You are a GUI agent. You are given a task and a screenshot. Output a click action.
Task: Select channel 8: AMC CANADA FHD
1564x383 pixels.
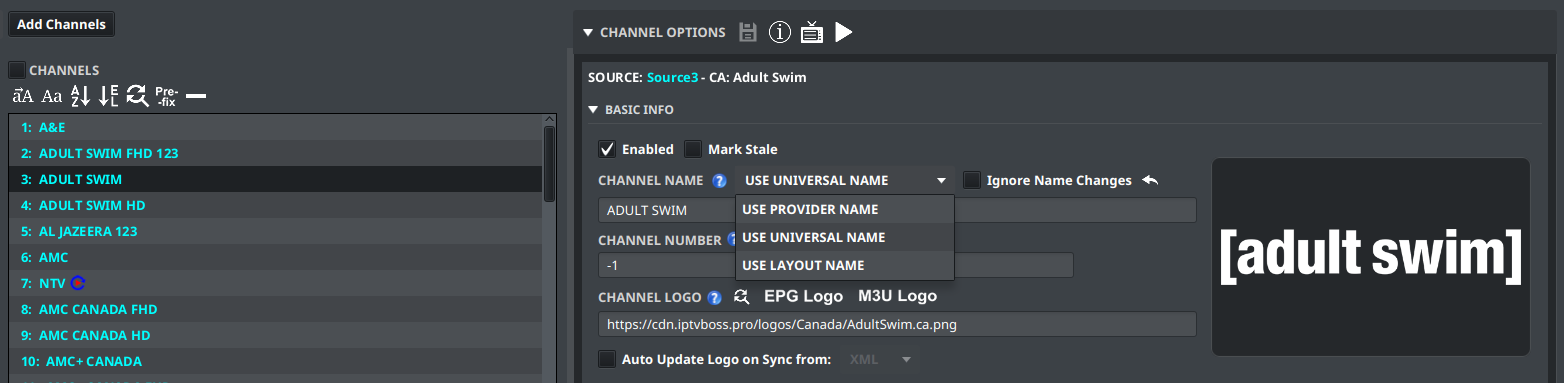tap(275, 309)
